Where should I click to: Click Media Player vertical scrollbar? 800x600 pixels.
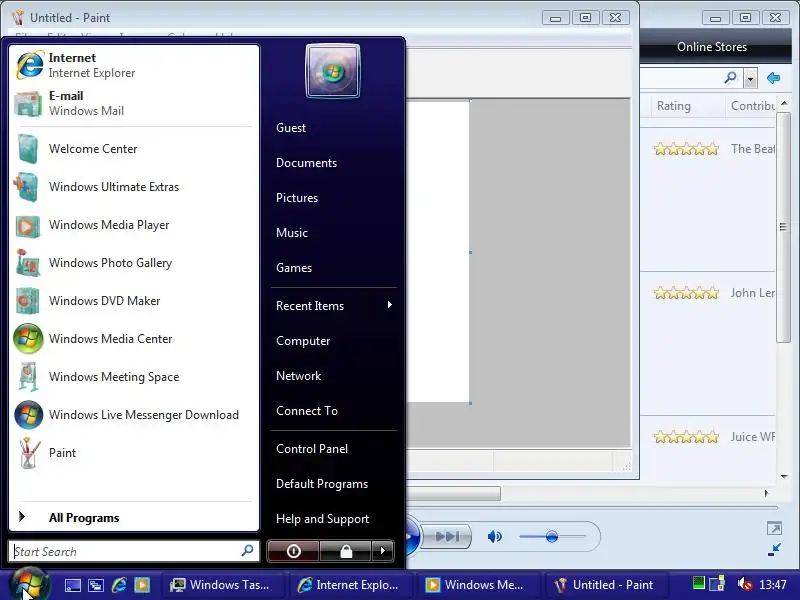(x=784, y=228)
